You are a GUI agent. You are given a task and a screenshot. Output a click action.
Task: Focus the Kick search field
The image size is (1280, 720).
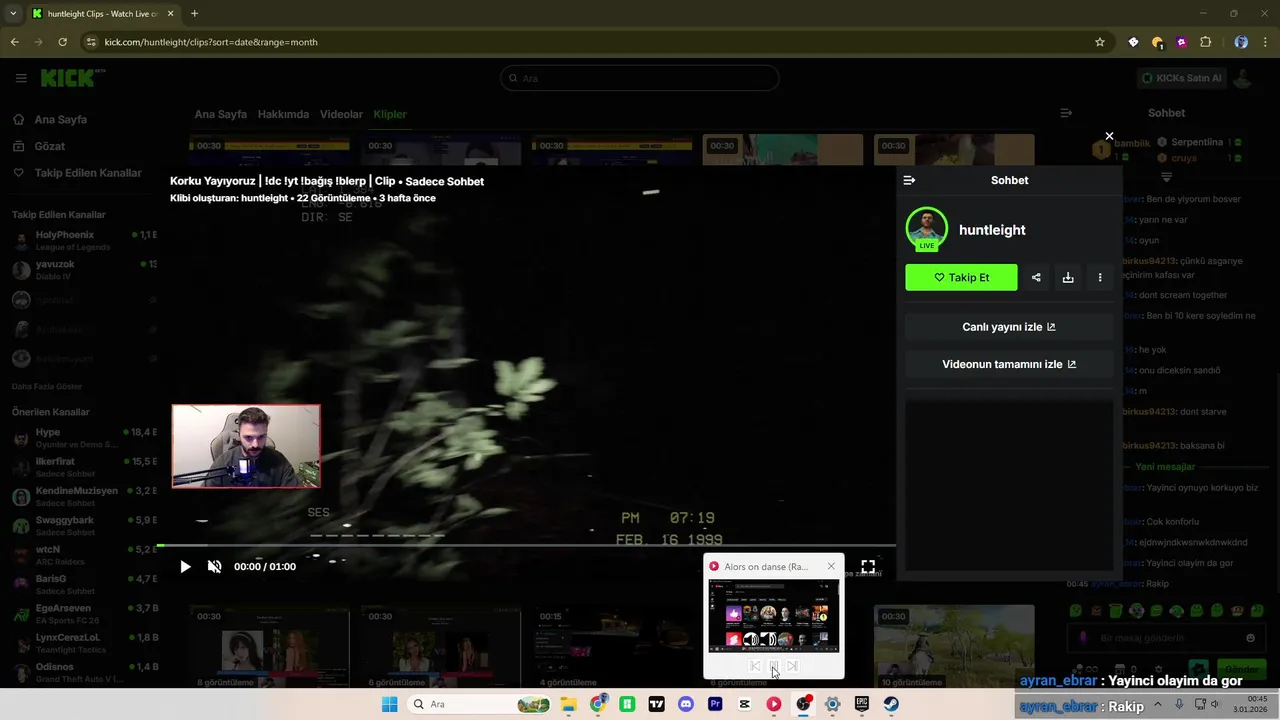coord(640,78)
